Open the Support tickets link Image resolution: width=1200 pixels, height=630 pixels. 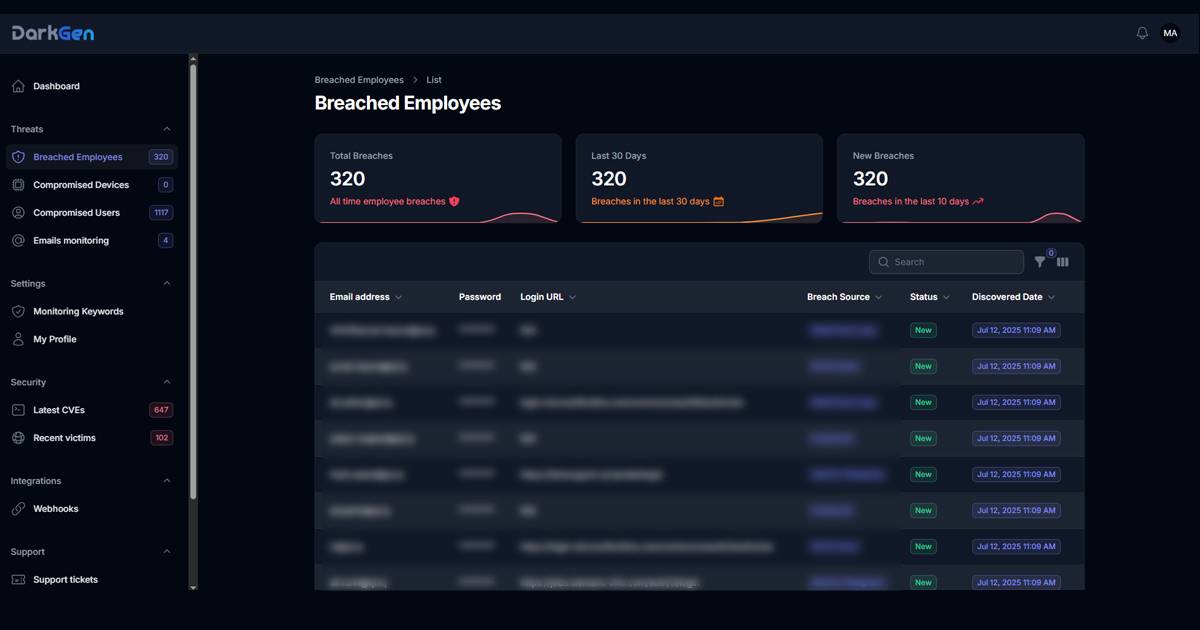point(65,580)
